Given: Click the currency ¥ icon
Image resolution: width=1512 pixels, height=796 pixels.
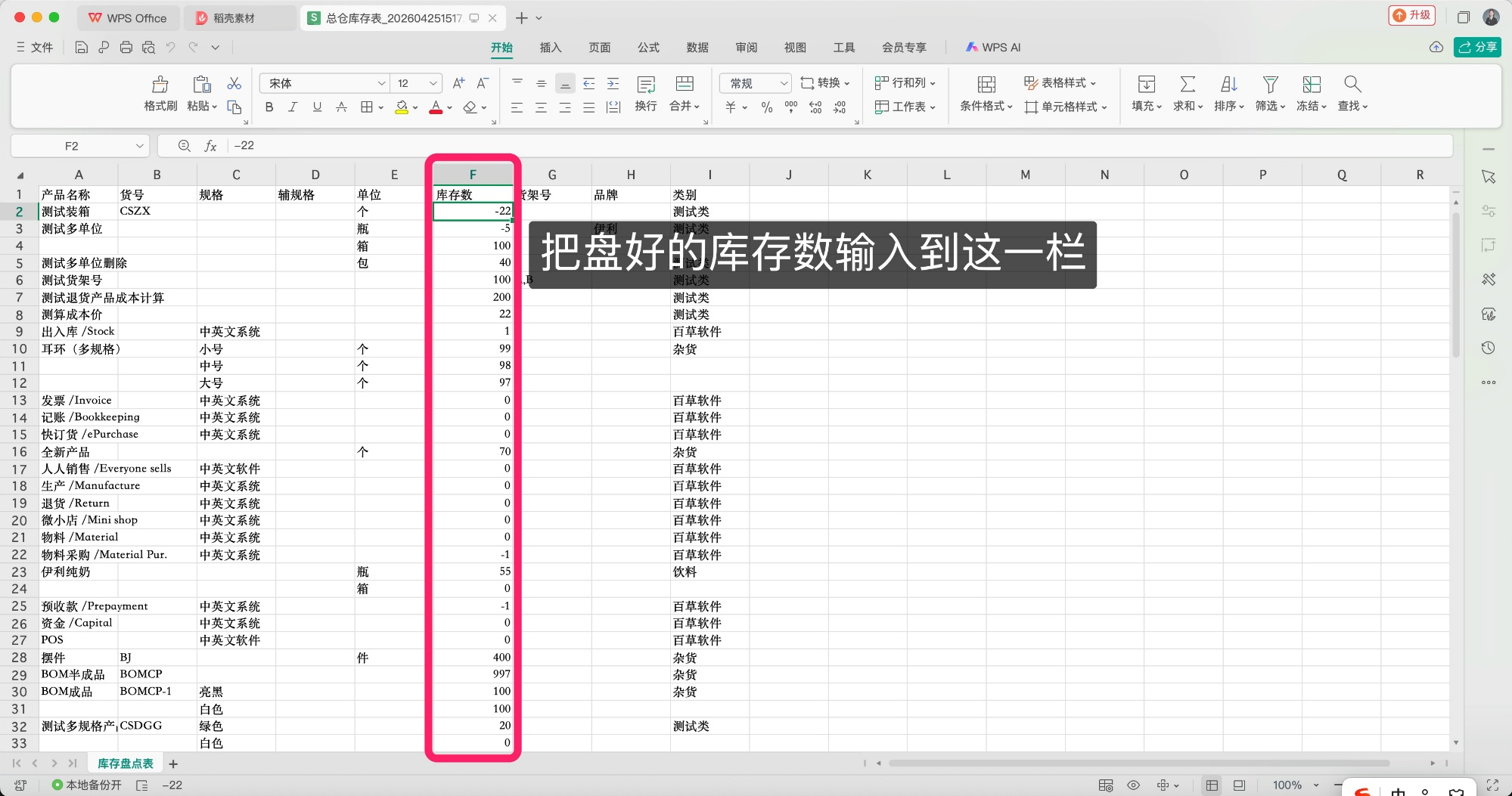Looking at the screenshot, I should coord(731,107).
